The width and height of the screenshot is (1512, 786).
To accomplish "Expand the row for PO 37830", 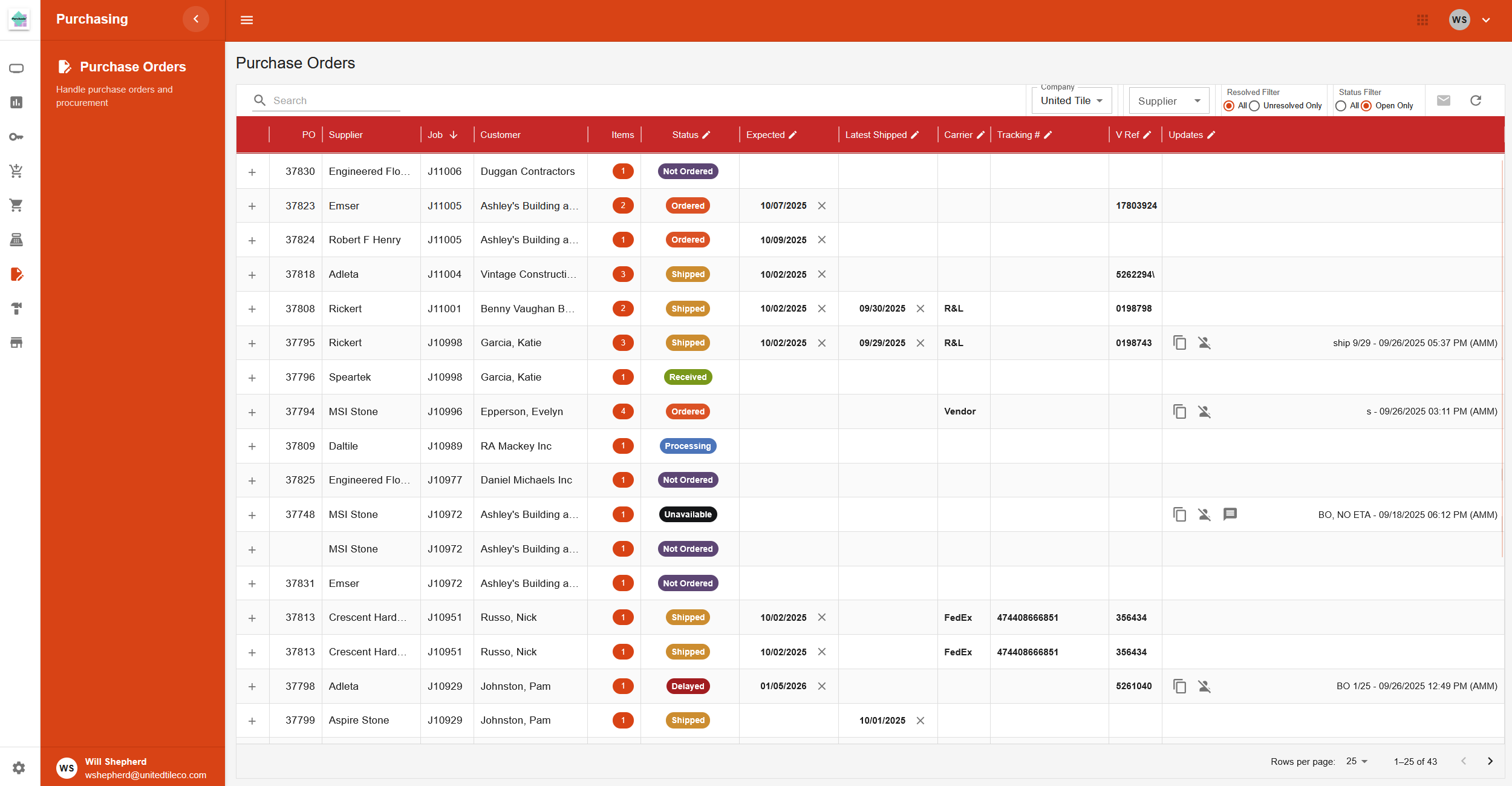I will point(252,171).
